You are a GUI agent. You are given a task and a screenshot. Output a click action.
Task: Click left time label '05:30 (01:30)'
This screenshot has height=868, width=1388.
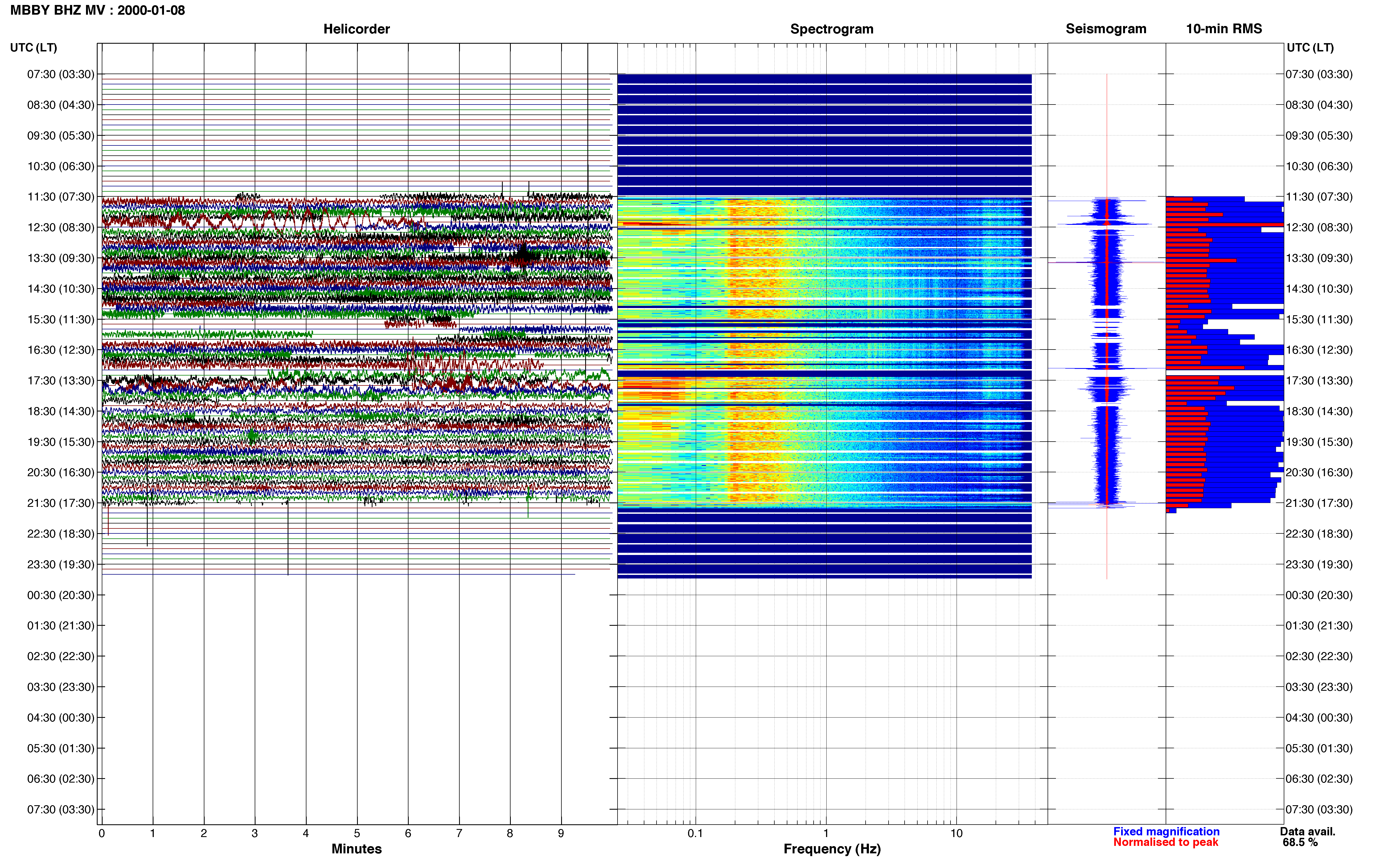[61, 749]
